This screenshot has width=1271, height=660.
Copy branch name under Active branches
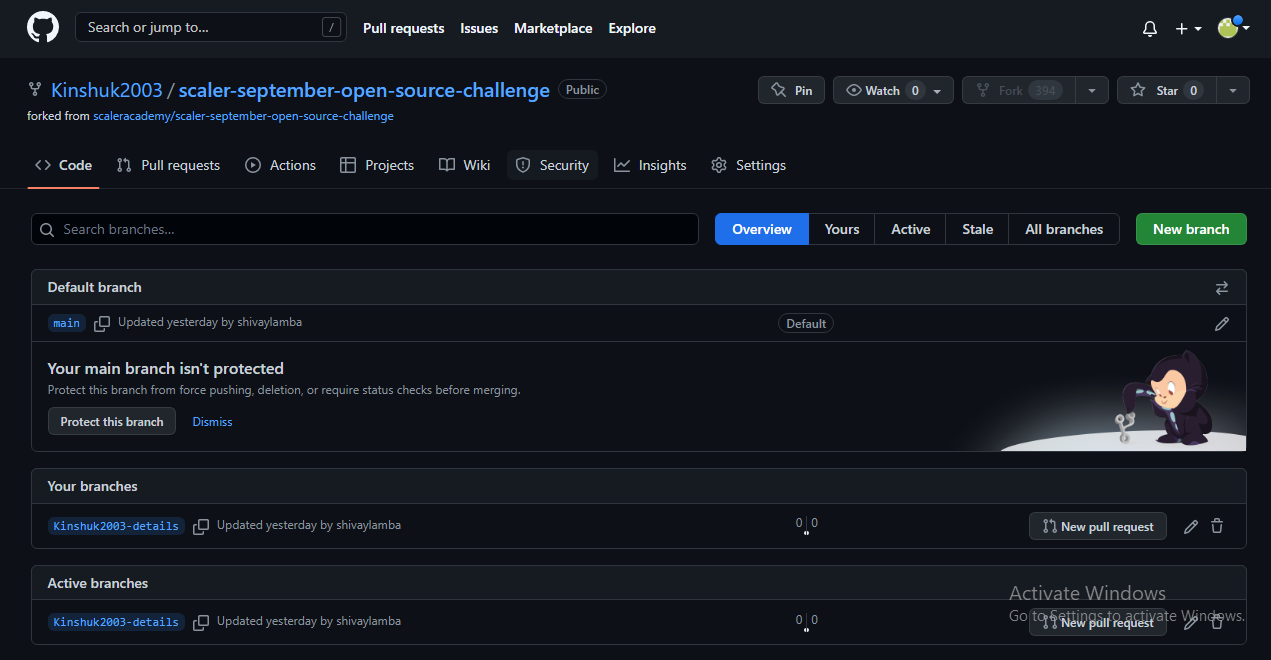coord(201,622)
